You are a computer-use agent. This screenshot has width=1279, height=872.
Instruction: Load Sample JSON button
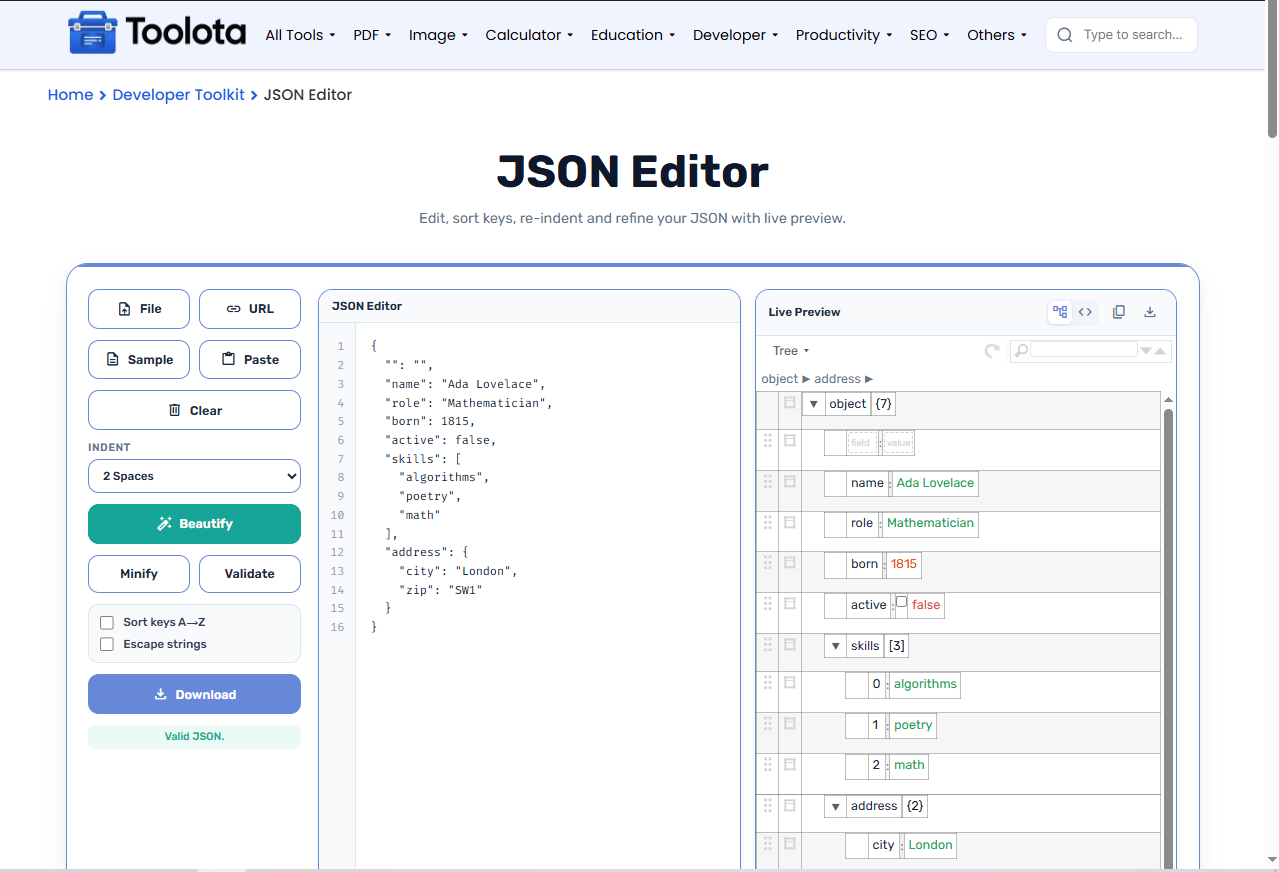pos(139,359)
